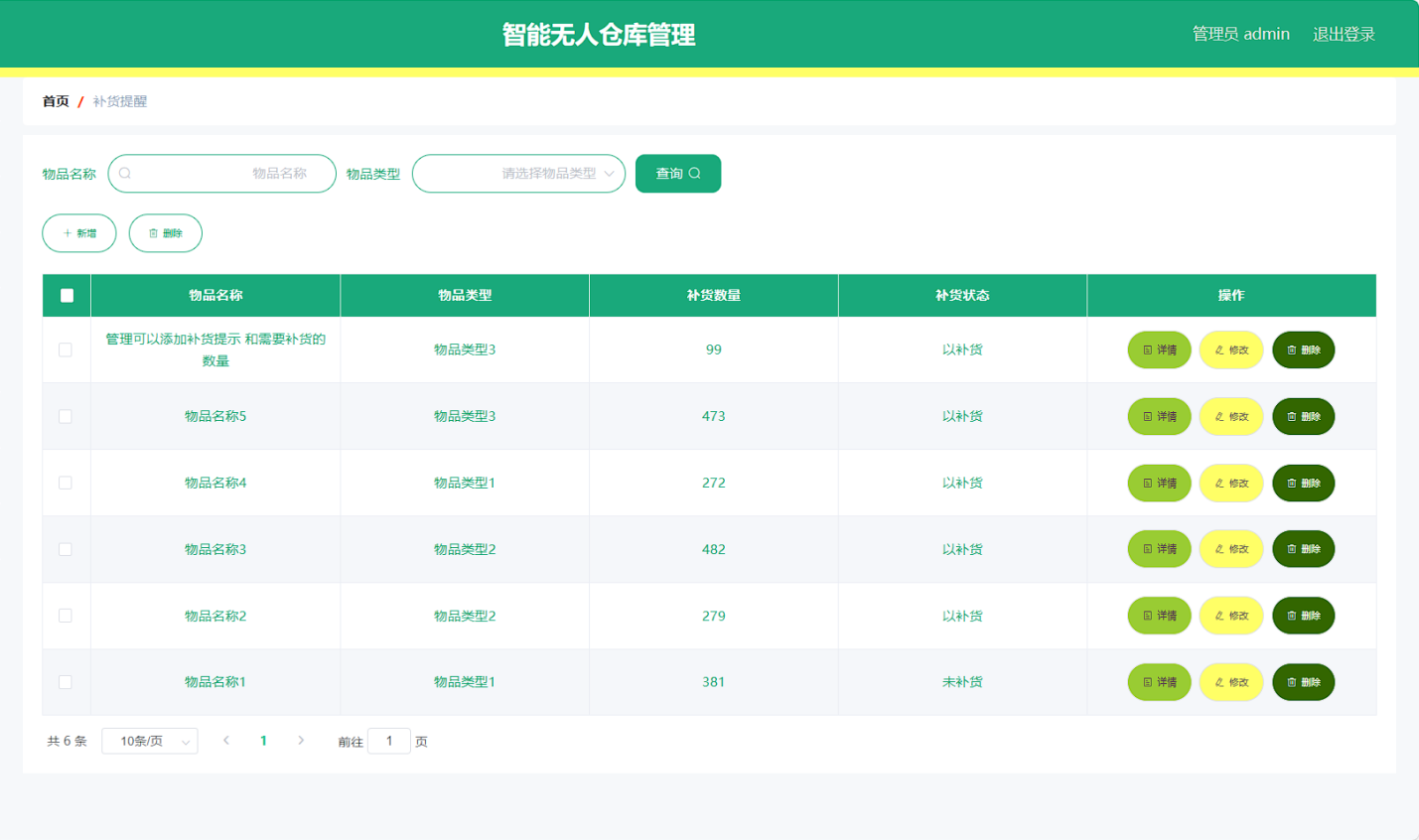Go to next page arrow
Image resolution: width=1419 pixels, height=840 pixels.
point(301,741)
